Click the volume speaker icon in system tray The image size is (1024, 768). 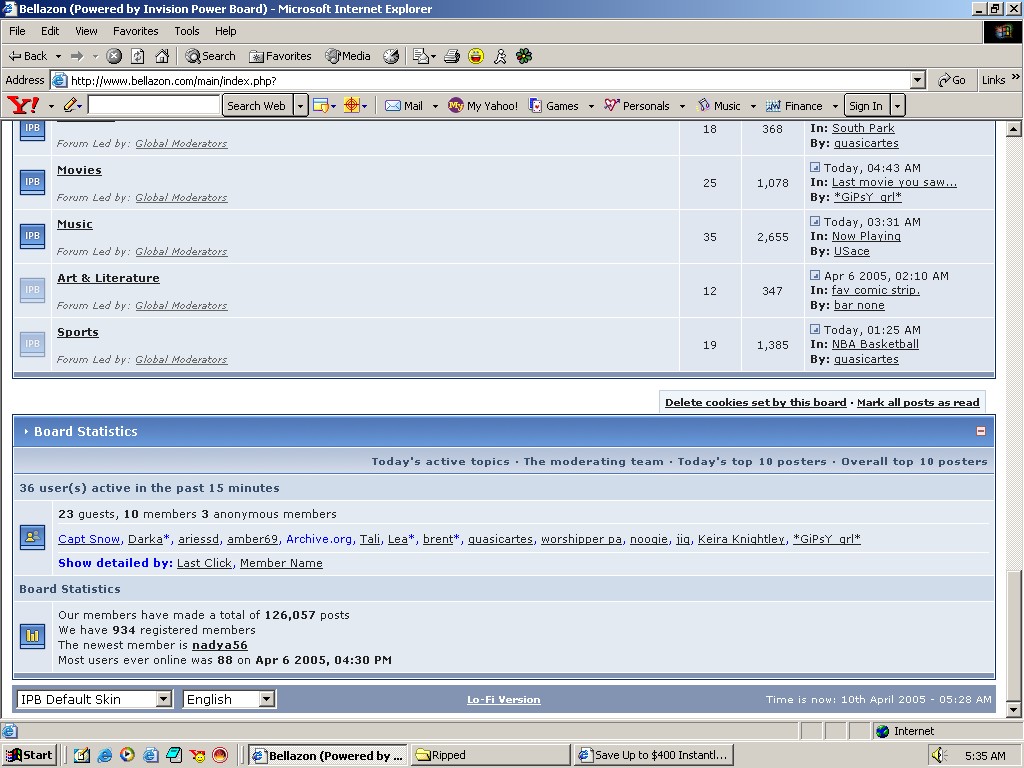938,755
